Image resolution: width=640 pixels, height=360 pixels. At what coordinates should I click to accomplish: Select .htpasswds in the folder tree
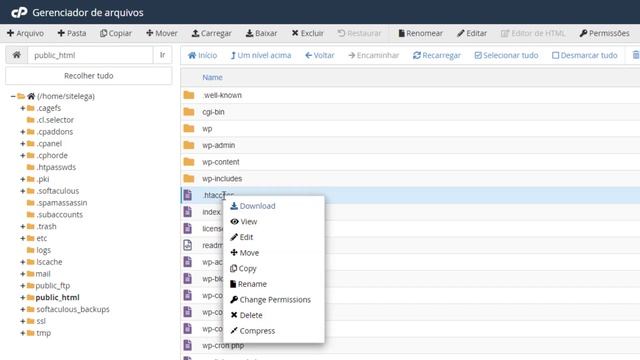click(56, 167)
